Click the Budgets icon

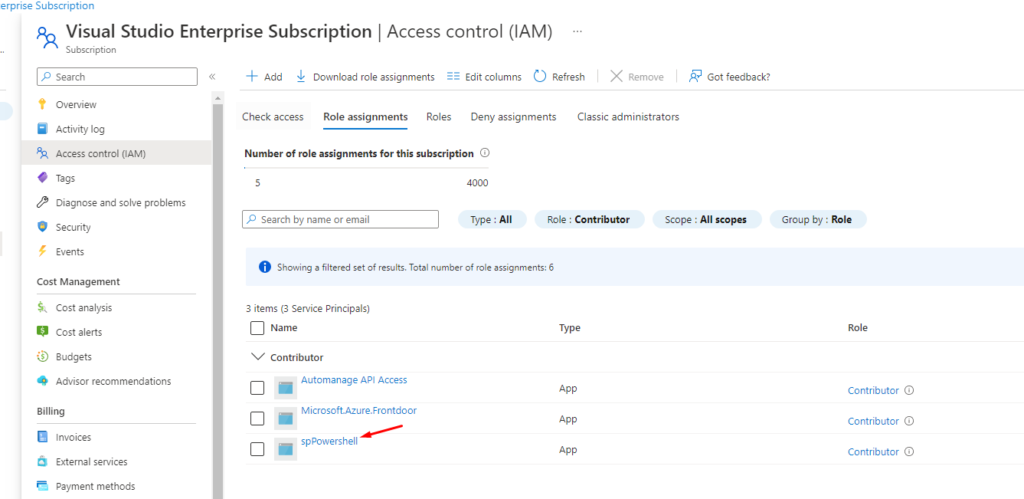click(42, 357)
